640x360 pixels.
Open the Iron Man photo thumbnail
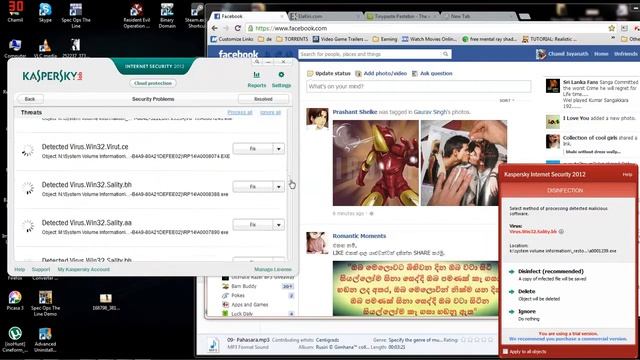point(376,163)
